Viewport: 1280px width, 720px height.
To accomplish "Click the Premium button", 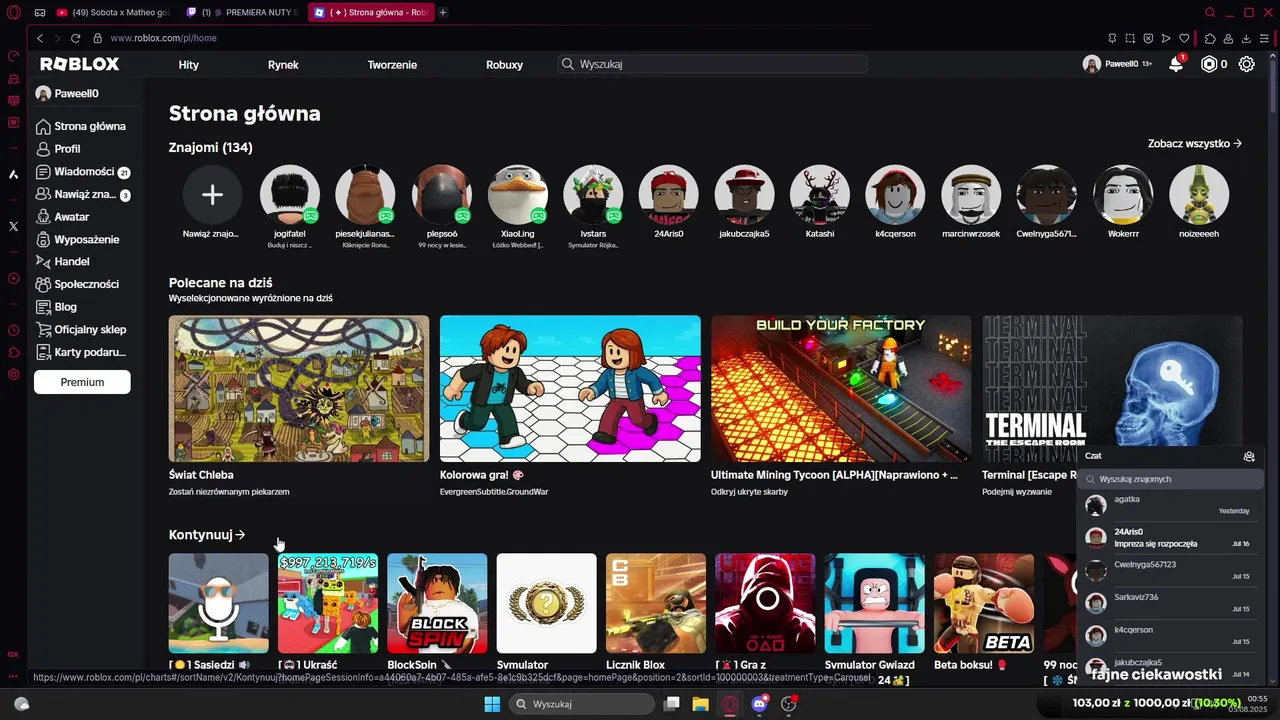I will (x=82, y=382).
